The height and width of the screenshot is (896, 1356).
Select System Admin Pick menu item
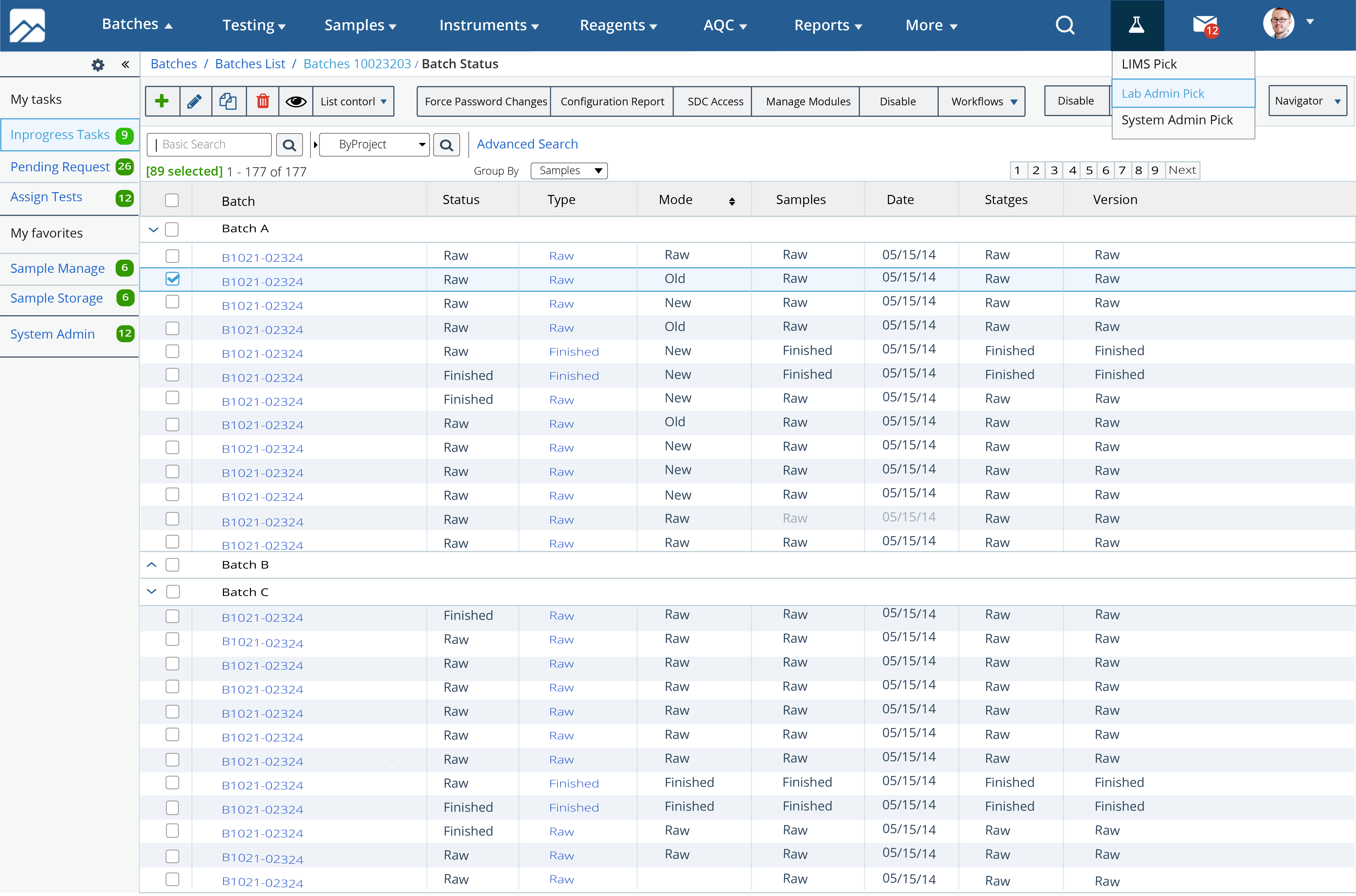pyautogui.click(x=1177, y=120)
